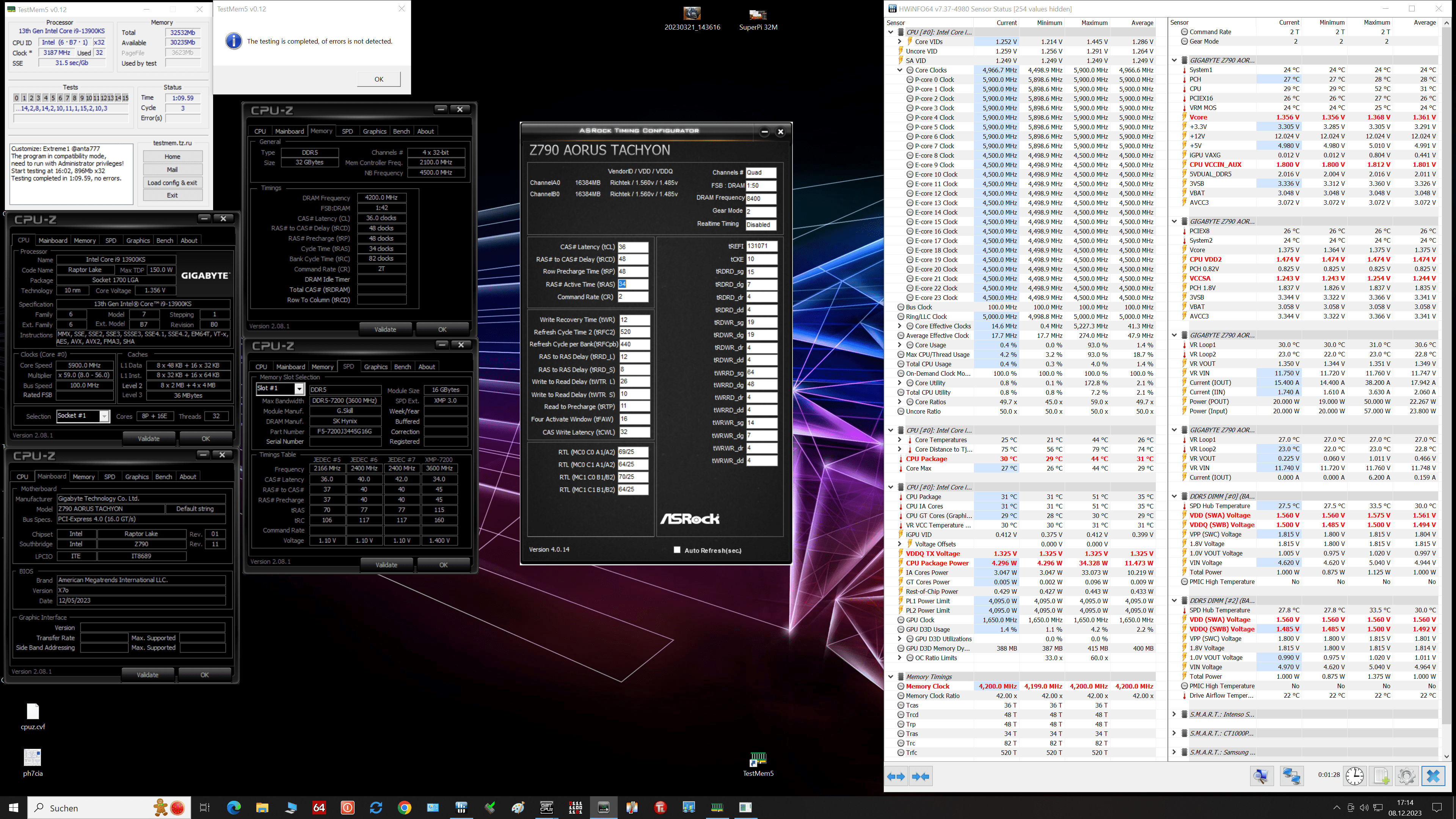The height and width of the screenshot is (819, 1456).
Task: Click the tCKE value field in Timing Configurator
Action: tap(761, 259)
